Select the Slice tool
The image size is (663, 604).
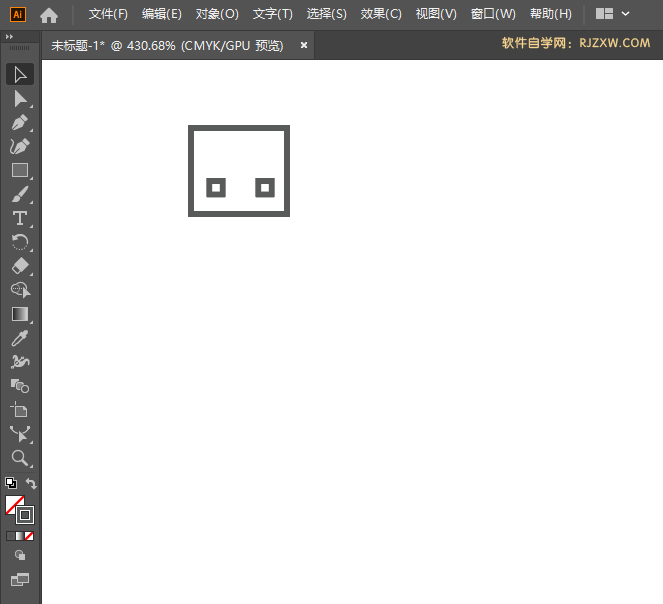20,434
